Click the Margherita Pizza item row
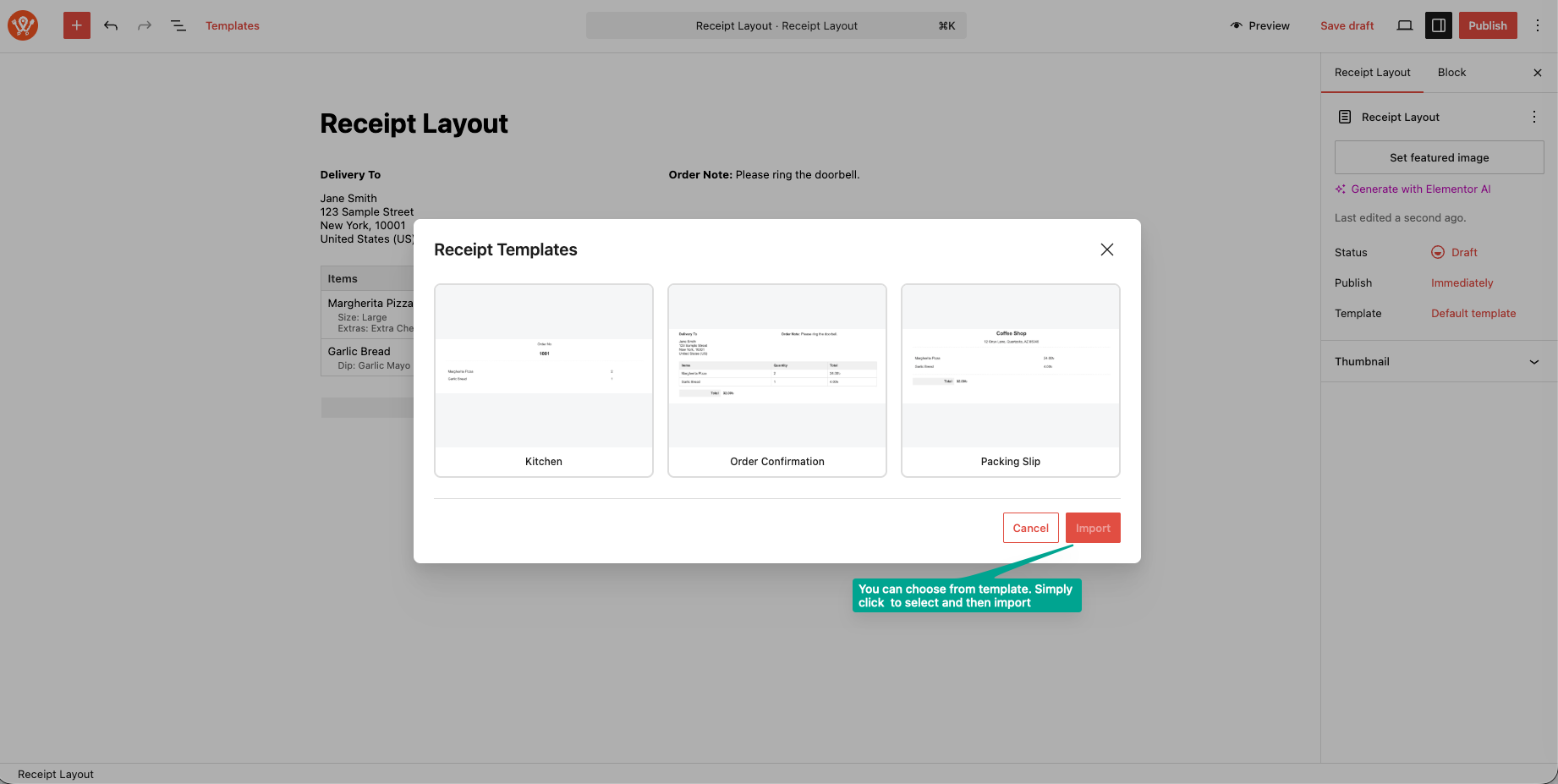The width and height of the screenshot is (1558, 784). 368,315
